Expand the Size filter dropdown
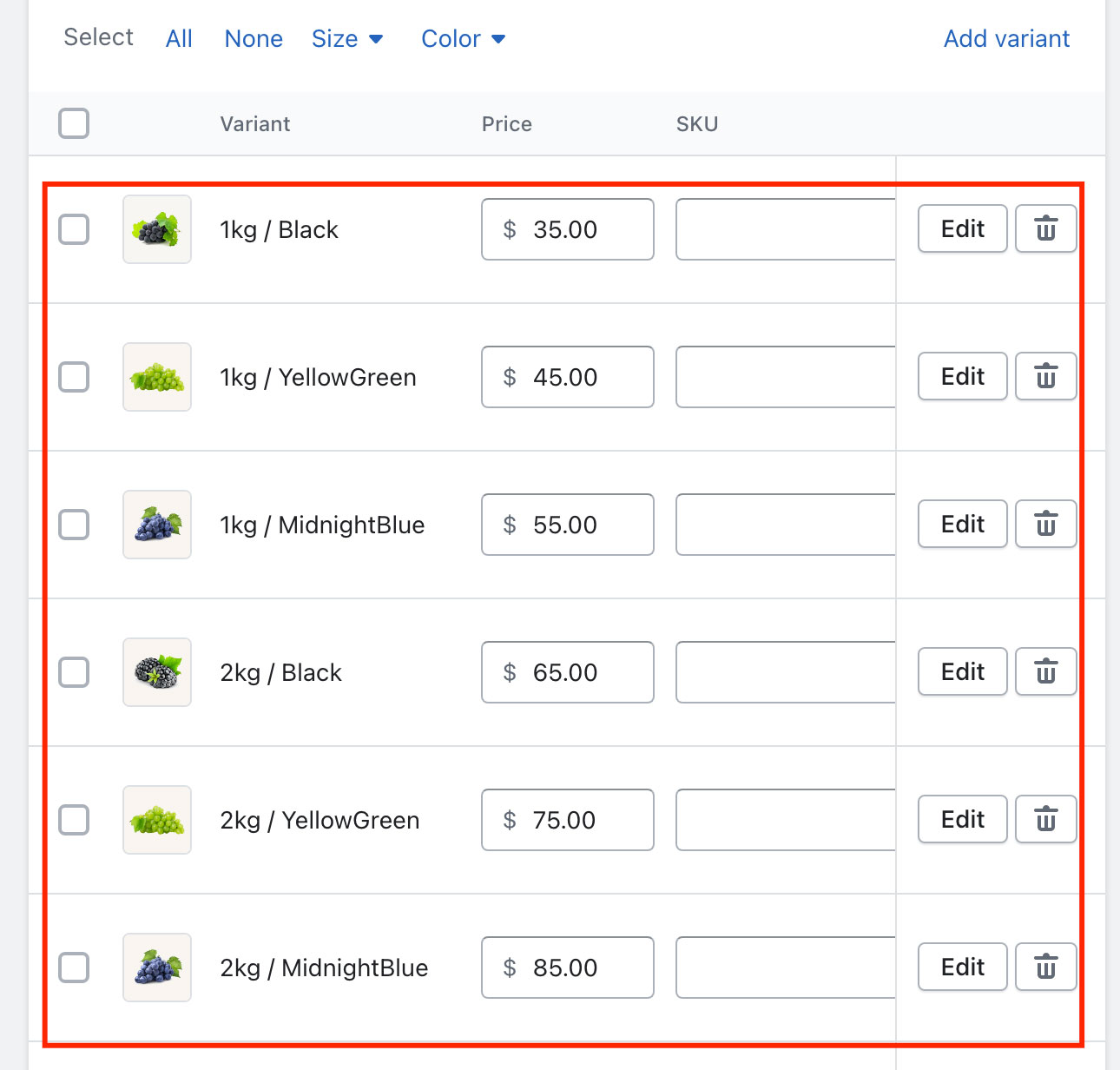This screenshot has width=1120, height=1070. 347,39
